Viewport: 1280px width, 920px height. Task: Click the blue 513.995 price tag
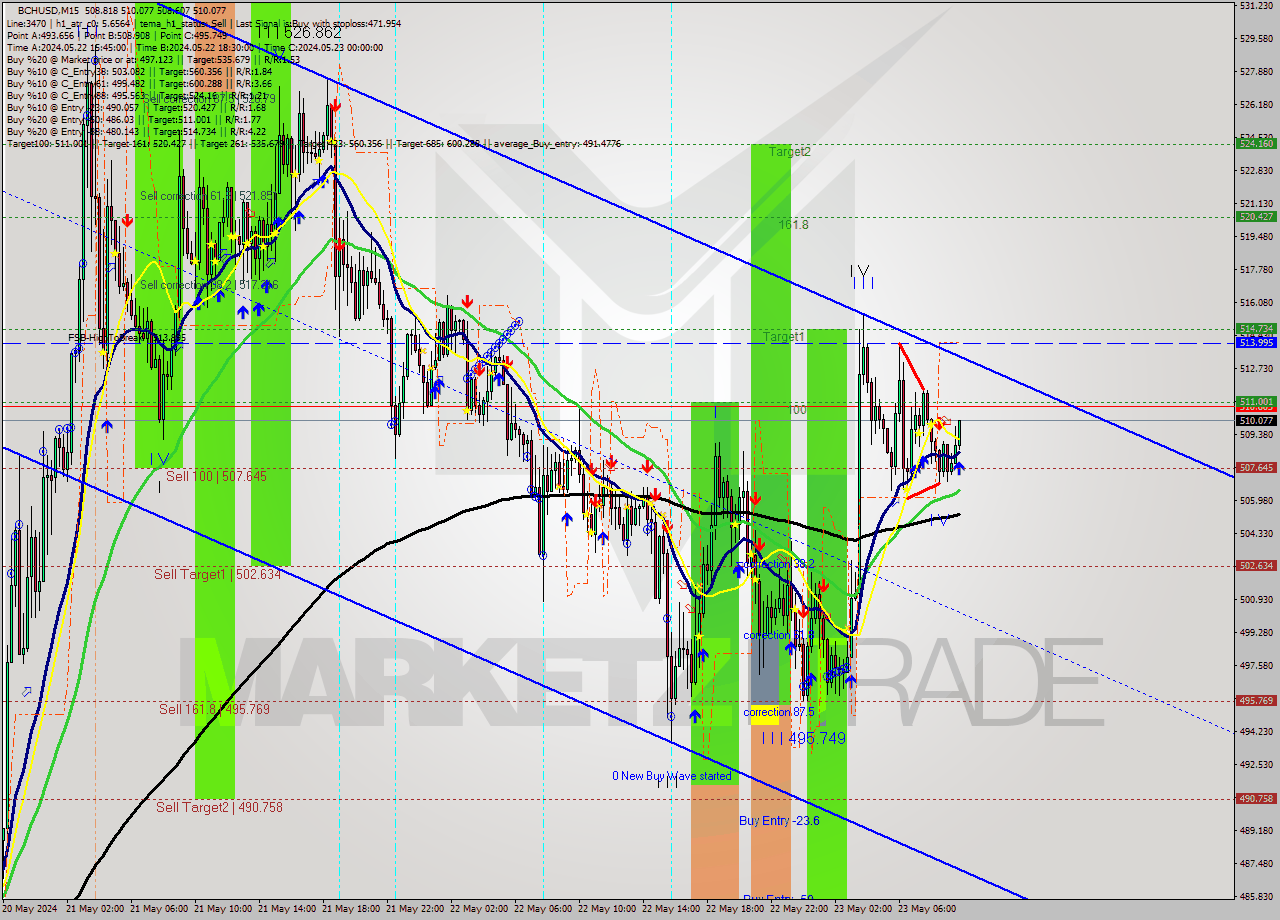1255,342
